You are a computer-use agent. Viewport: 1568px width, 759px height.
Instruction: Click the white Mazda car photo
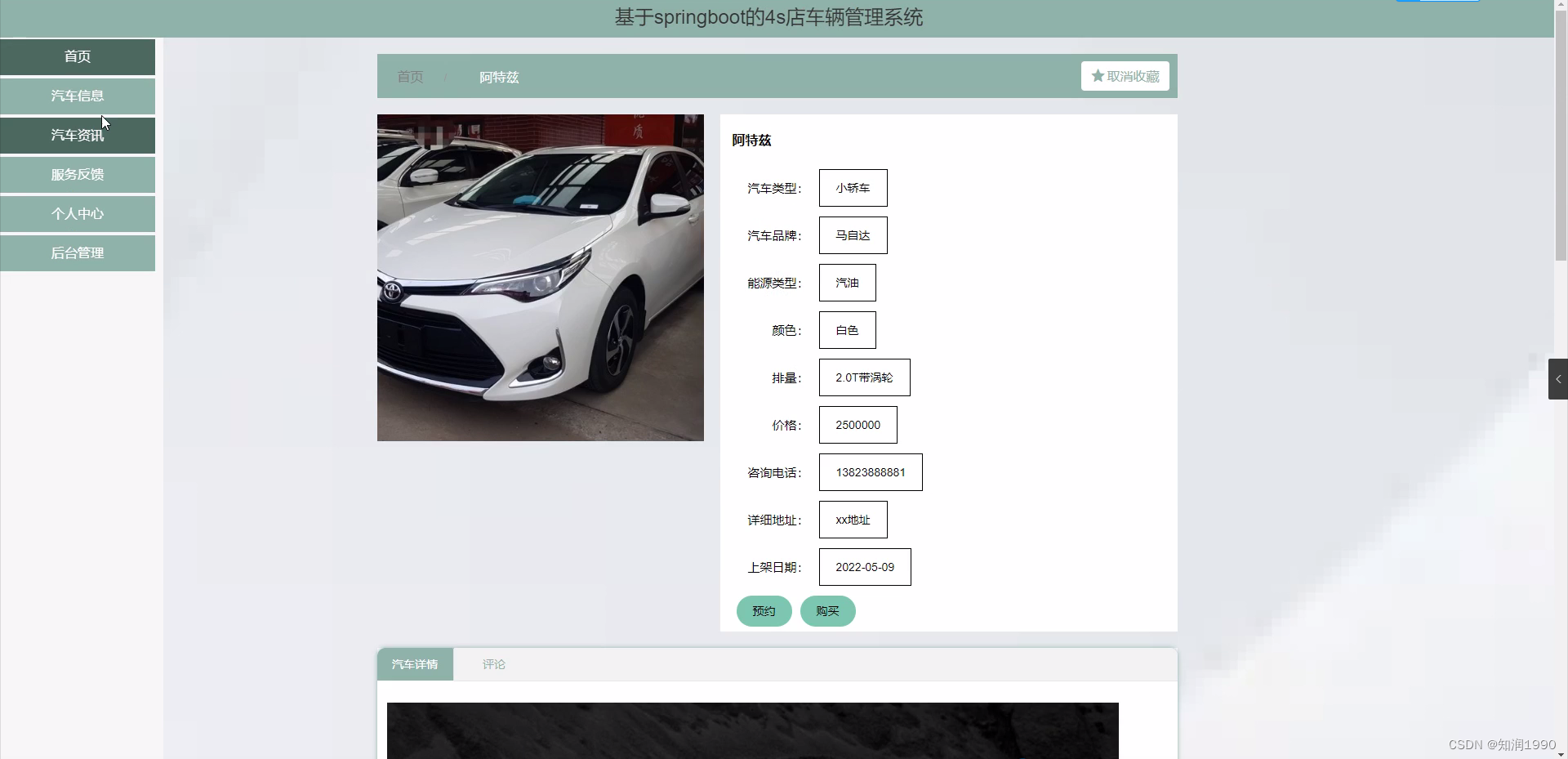pos(540,277)
